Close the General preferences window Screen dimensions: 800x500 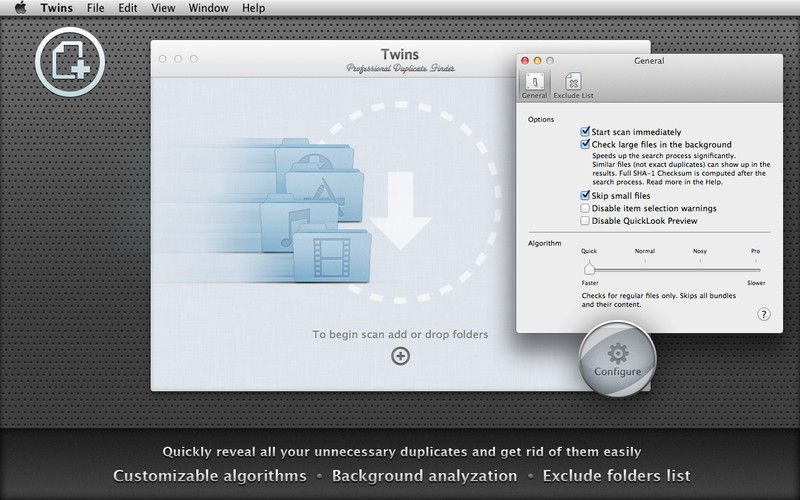[524, 61]
